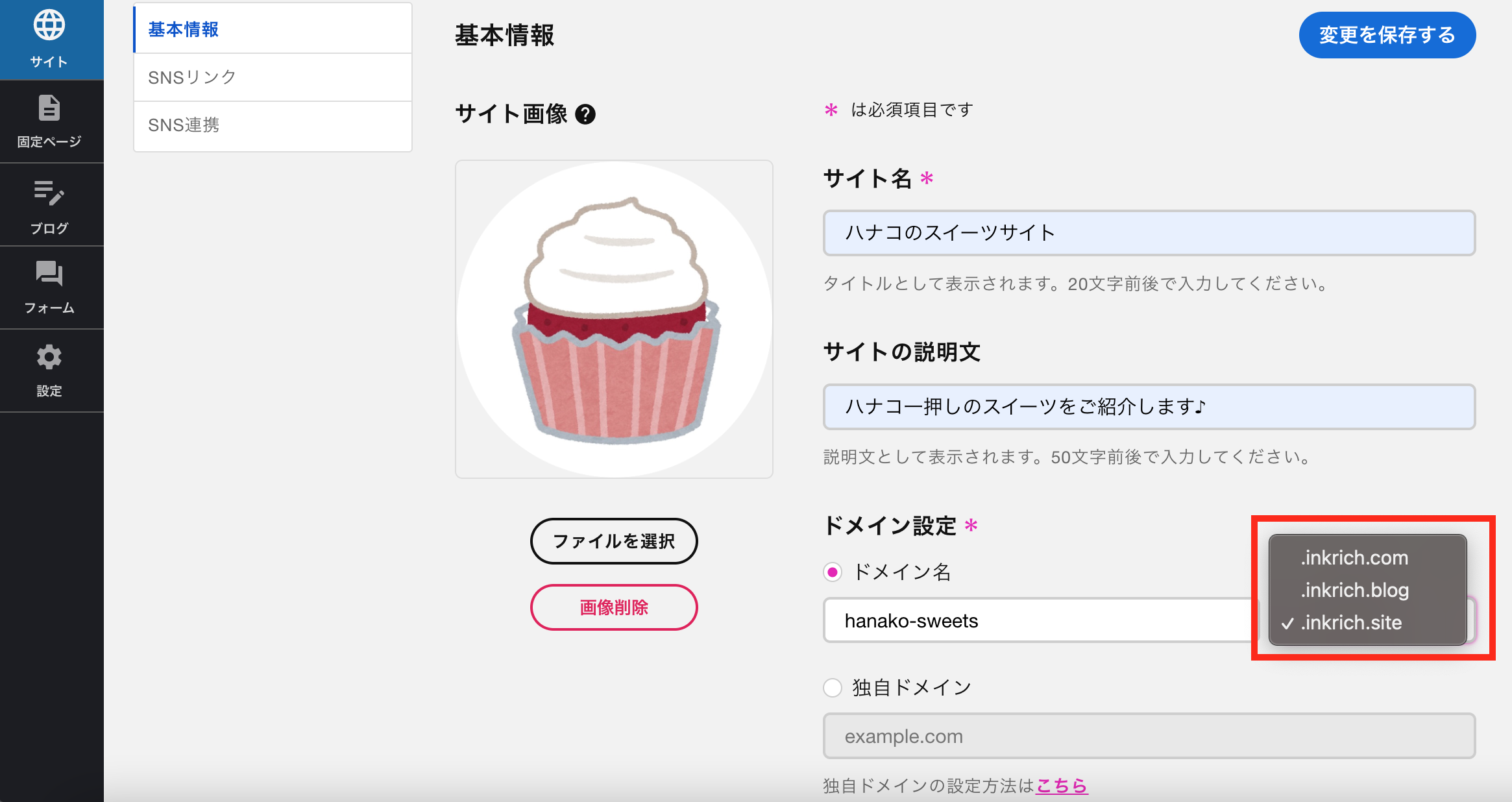Click the example.com custom domain field
Screen dimensions: 1512x802
click(x=1149, y=736)
